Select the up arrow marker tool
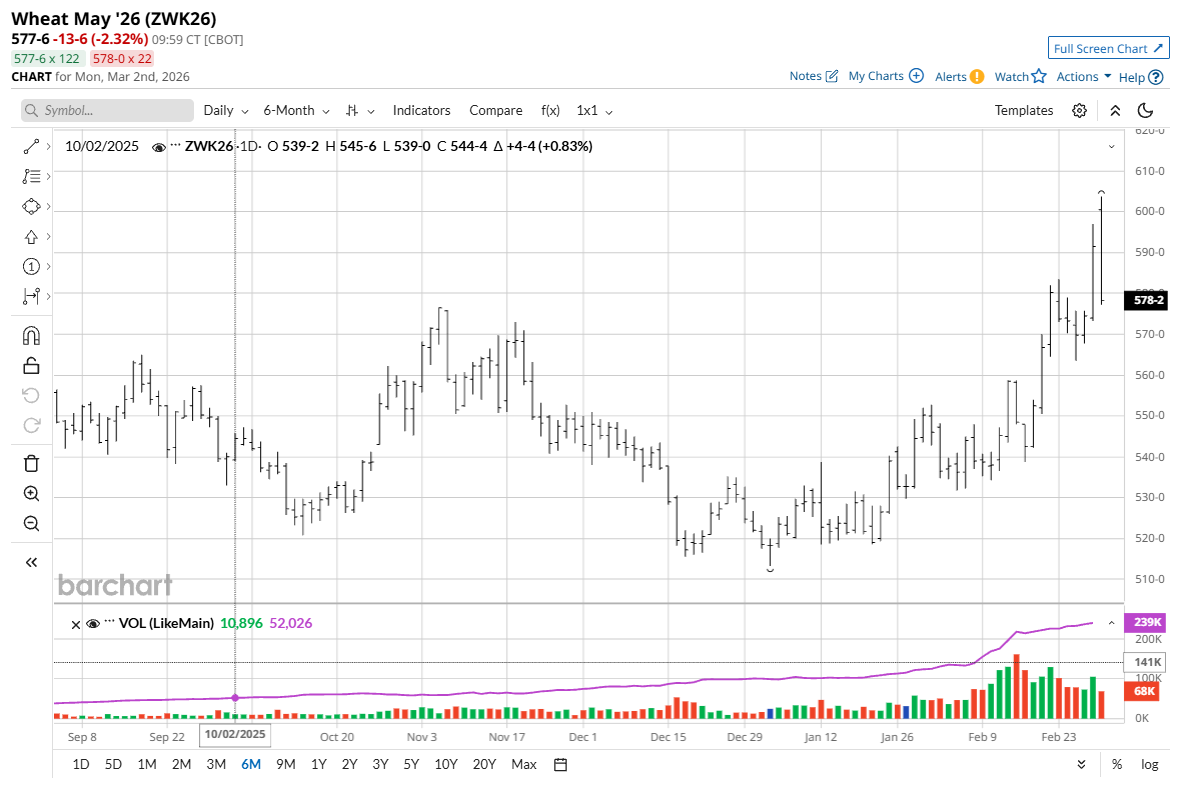 click(31, 237)
